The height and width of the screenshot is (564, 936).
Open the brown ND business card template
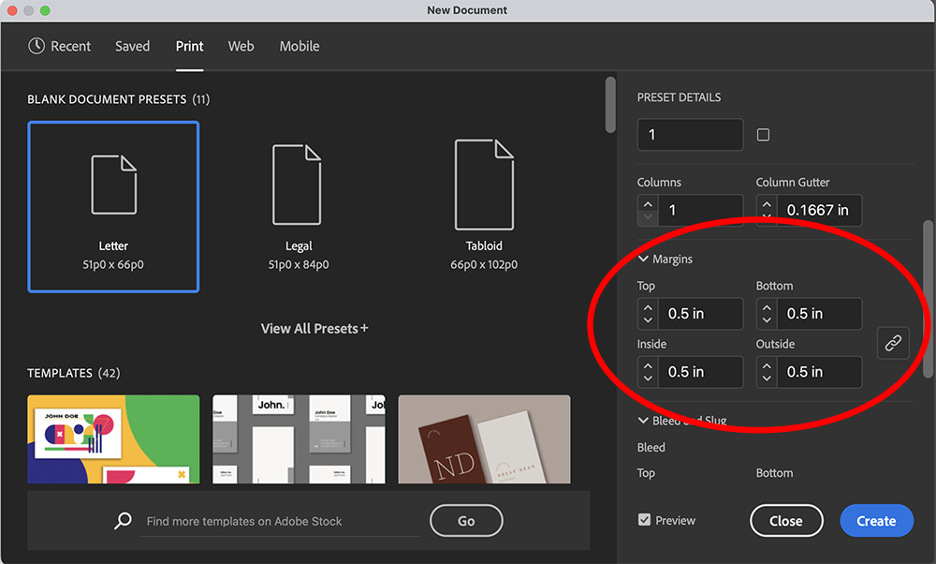484,439
